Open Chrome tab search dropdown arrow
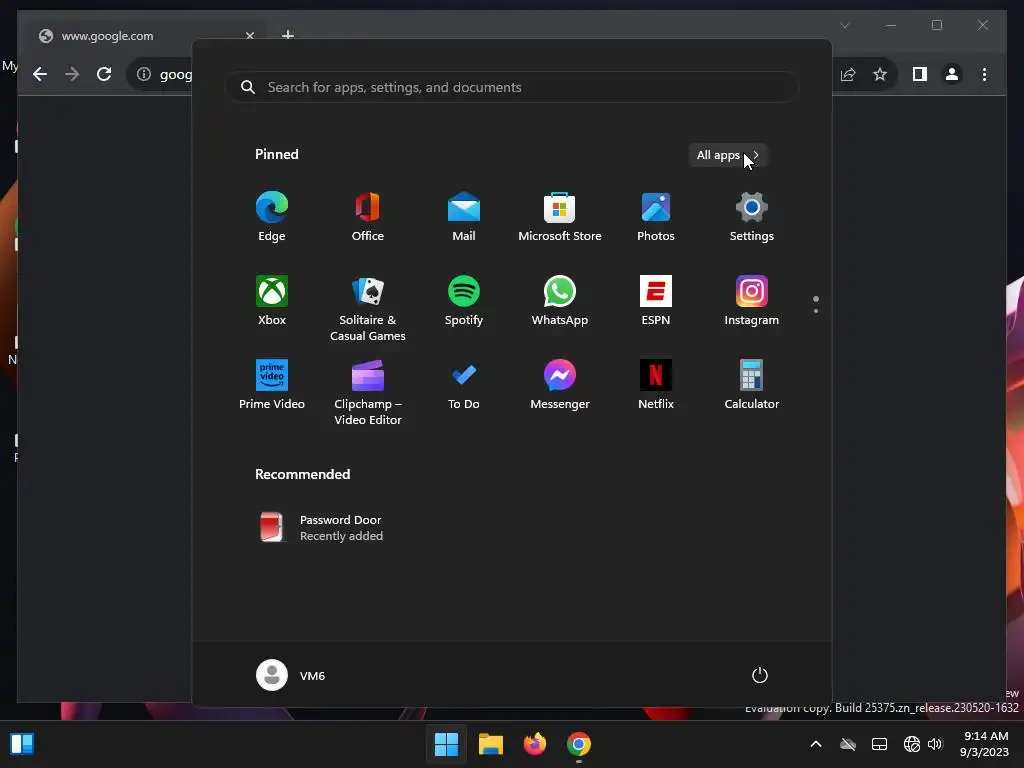 click(844, 25)
